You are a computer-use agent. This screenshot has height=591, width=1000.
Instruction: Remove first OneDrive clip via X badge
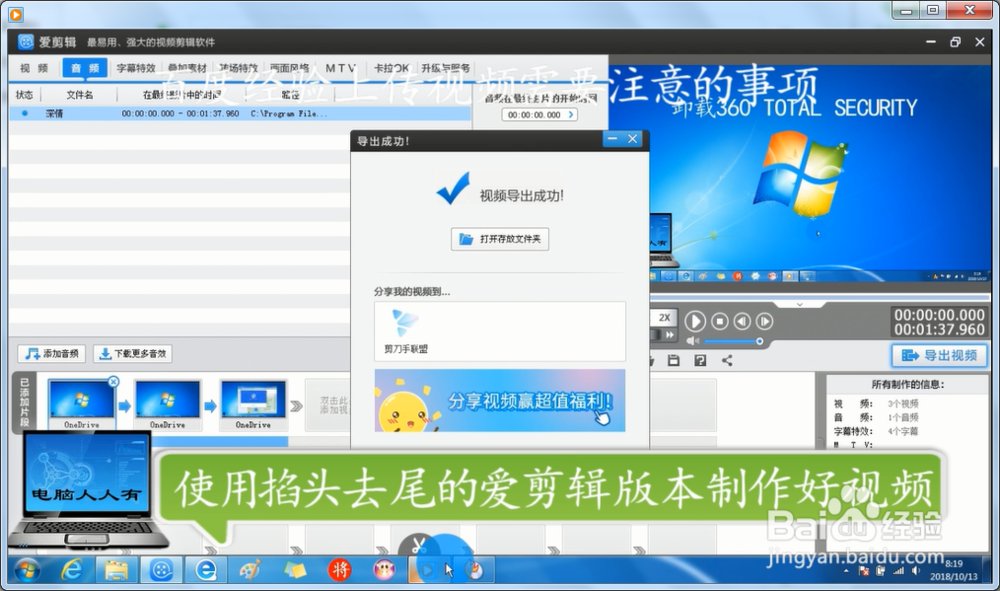(113, 381)
